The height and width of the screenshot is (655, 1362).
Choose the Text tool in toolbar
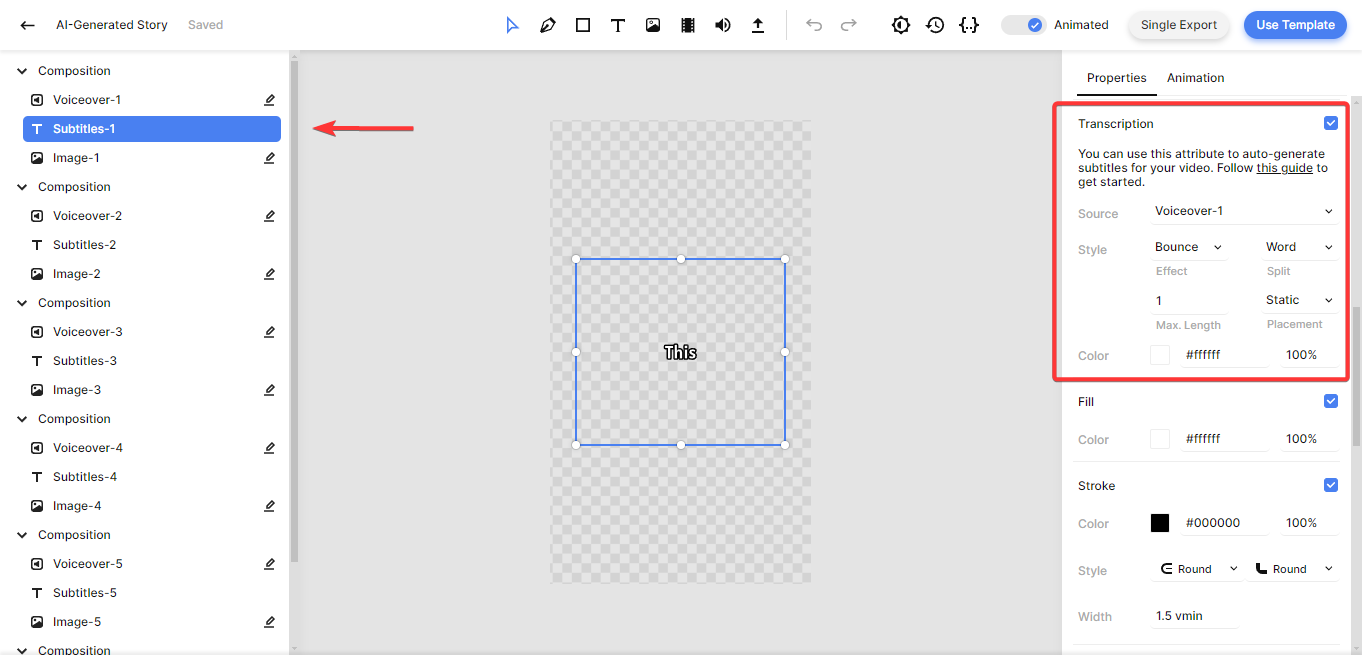[x=618, y=25]
